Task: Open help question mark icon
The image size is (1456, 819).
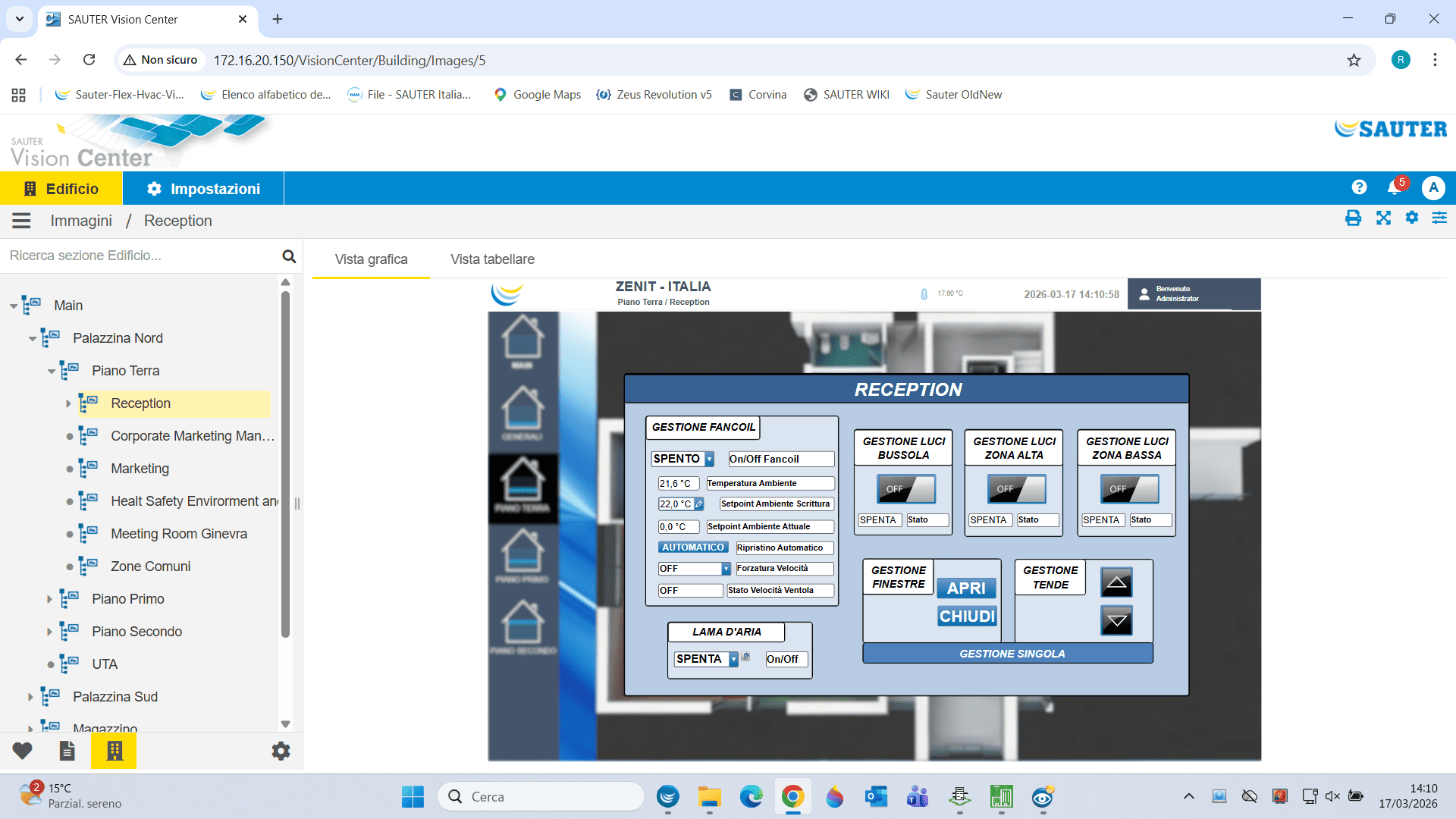Action: tap(1359, 187)
